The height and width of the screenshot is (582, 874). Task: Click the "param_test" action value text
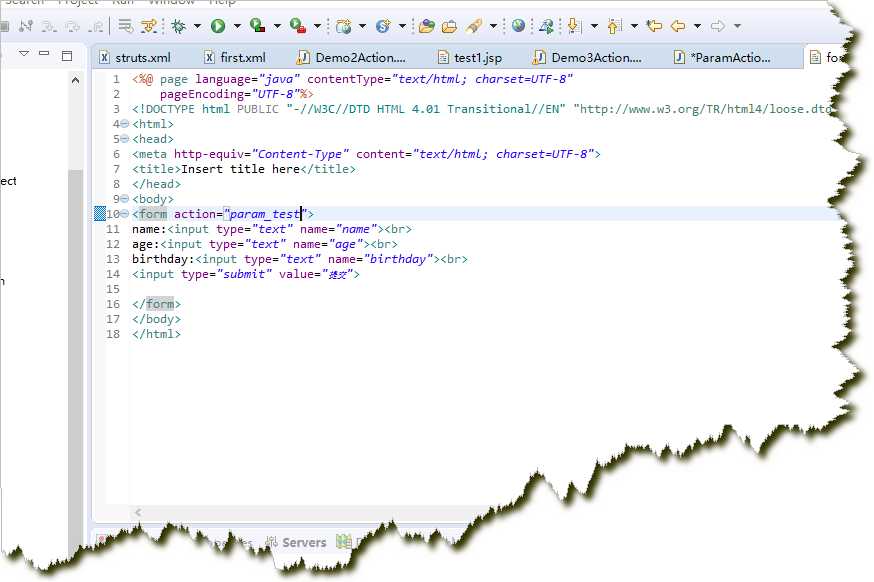pos(265,214)
